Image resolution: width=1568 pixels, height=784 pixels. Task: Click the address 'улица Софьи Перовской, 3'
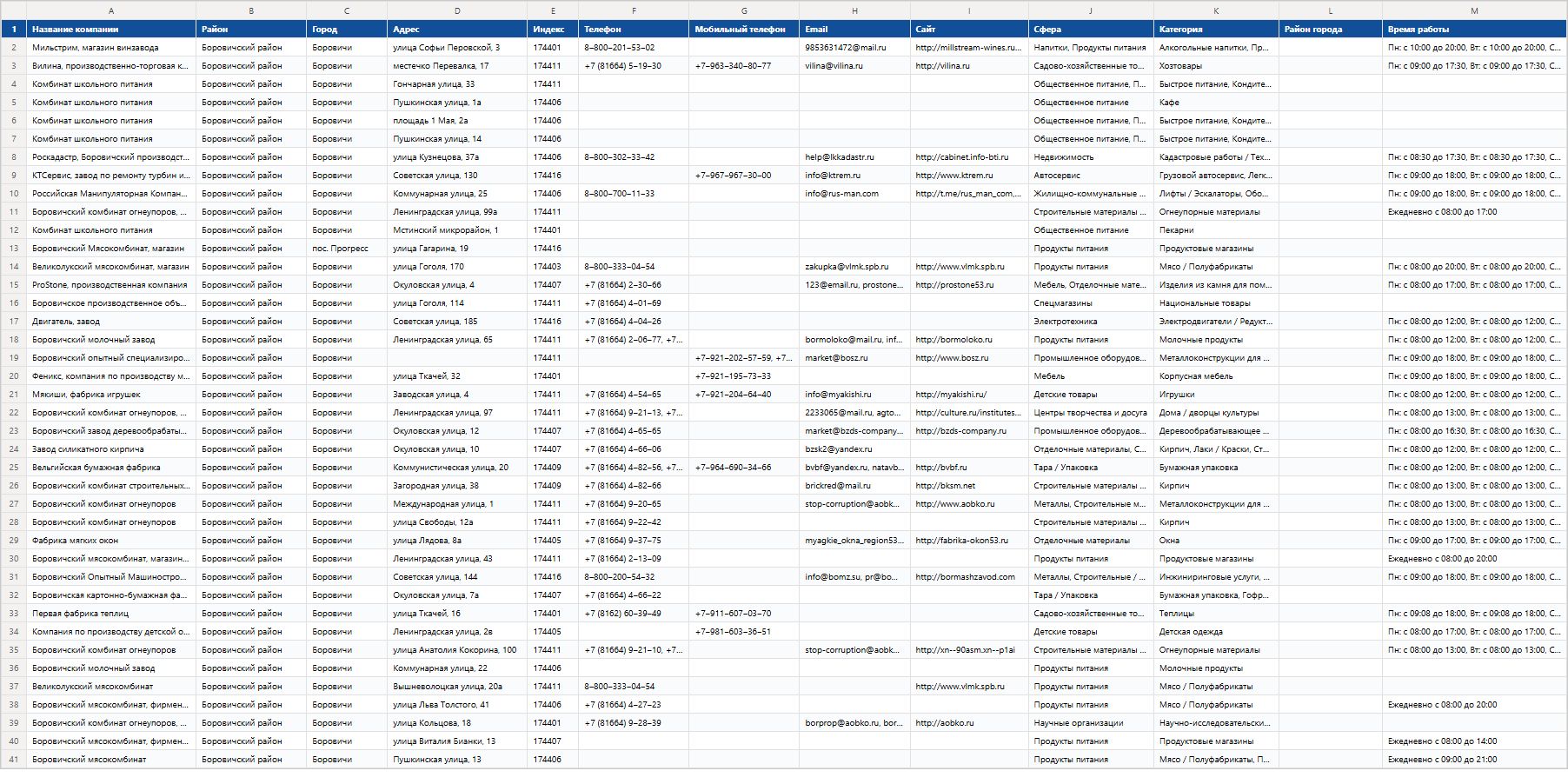coord(457,48)
